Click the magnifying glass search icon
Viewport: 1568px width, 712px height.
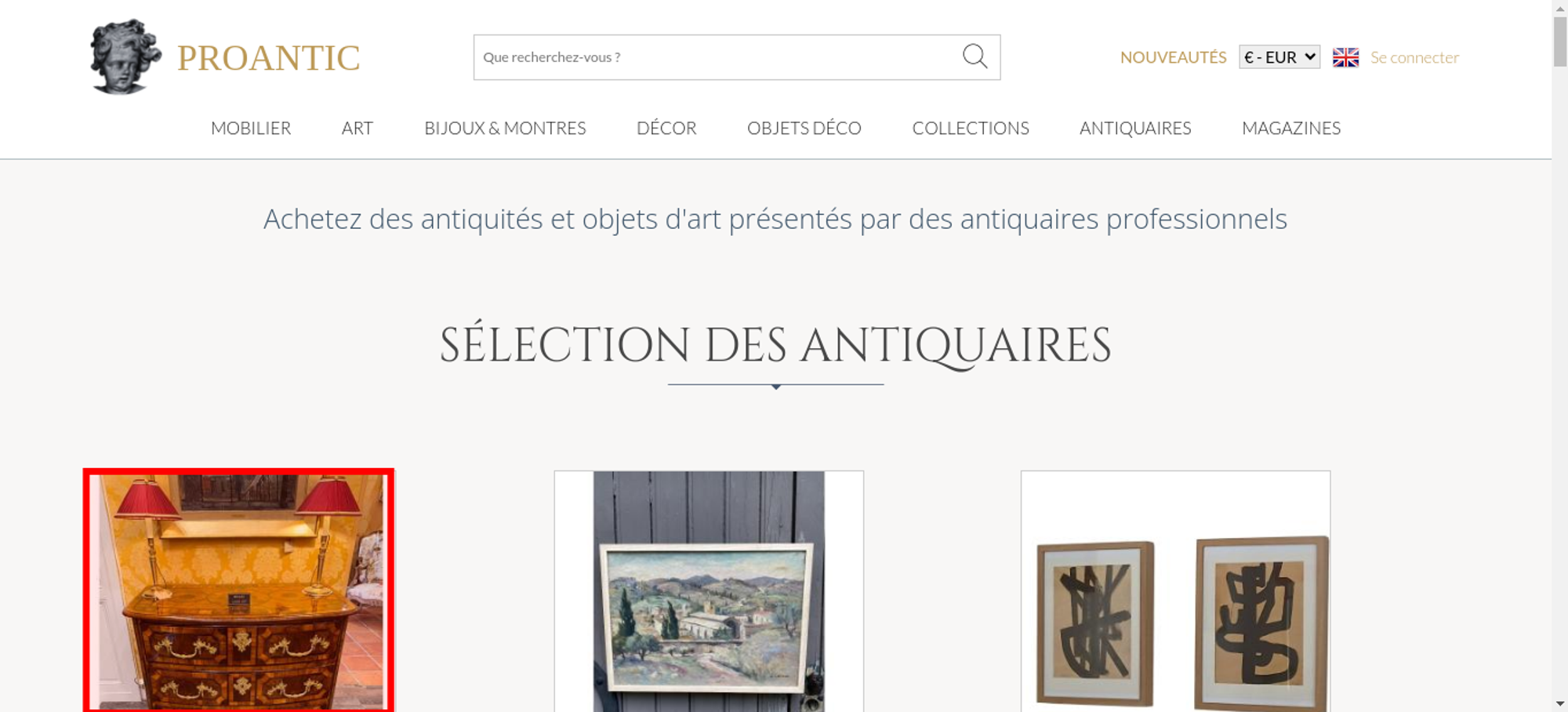pyautogui.click(x=975, y=56)
